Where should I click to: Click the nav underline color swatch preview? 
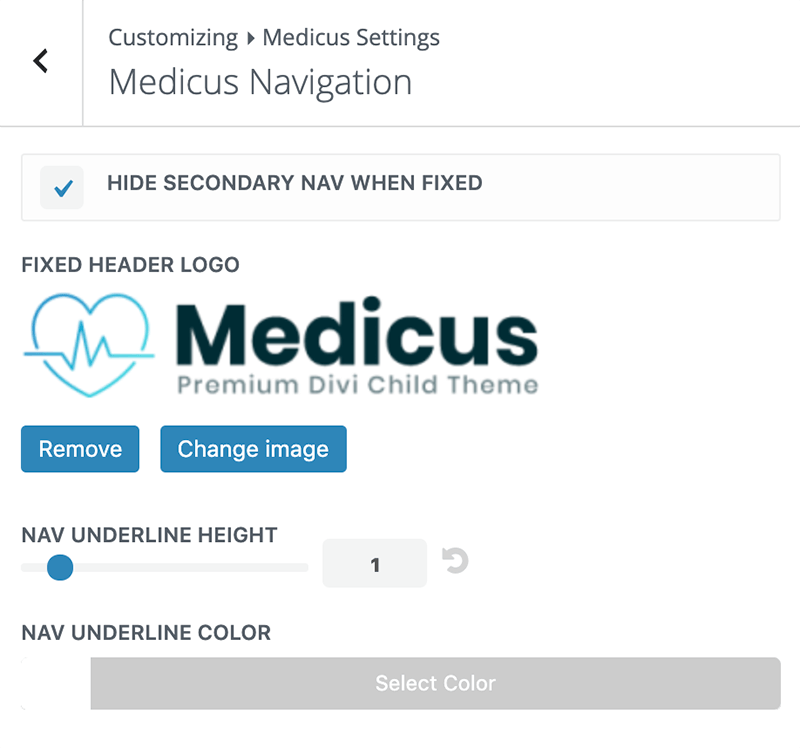pyautogui.click(x=55, y=684)
